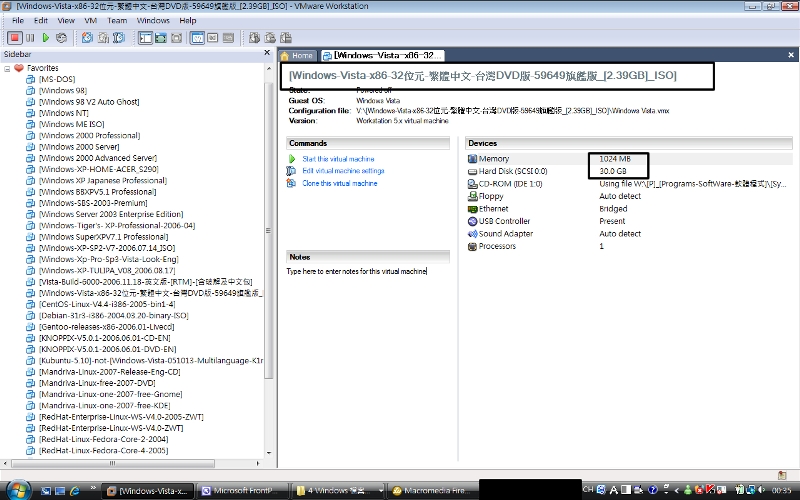The width and height of the screenshot is (800, 500).
Task: Open the Team menu
Action: tap(117, 20)
